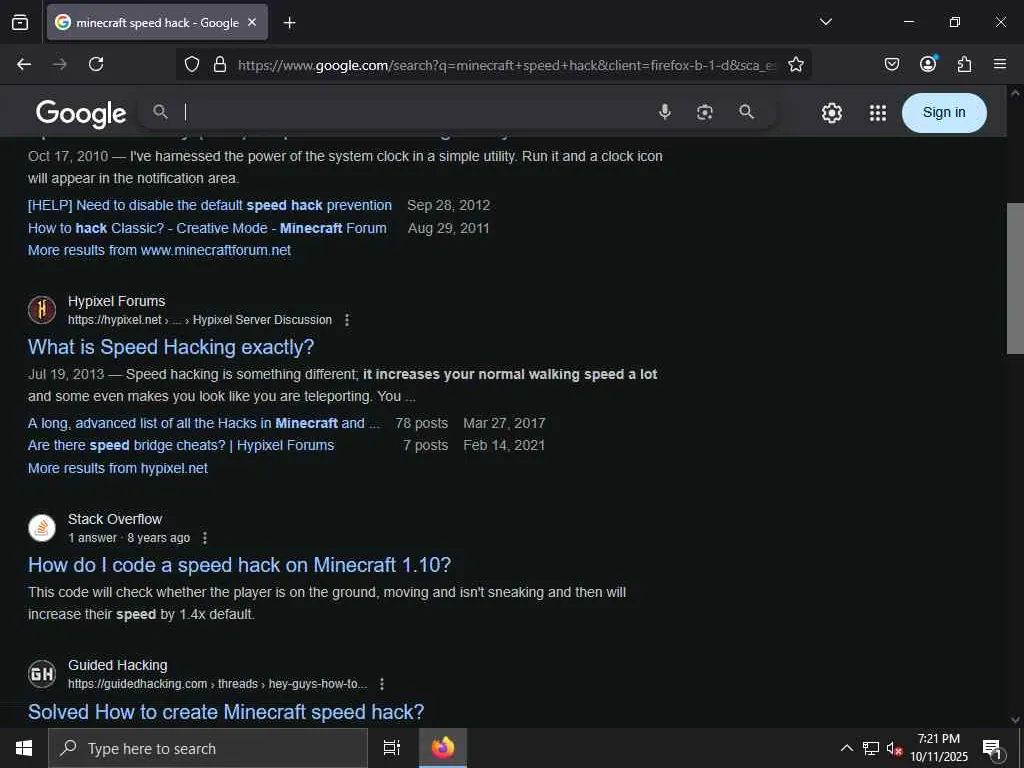Screen dimensions: 1024x768
Task: Open Windows notification center
Action: click(993, 748)
